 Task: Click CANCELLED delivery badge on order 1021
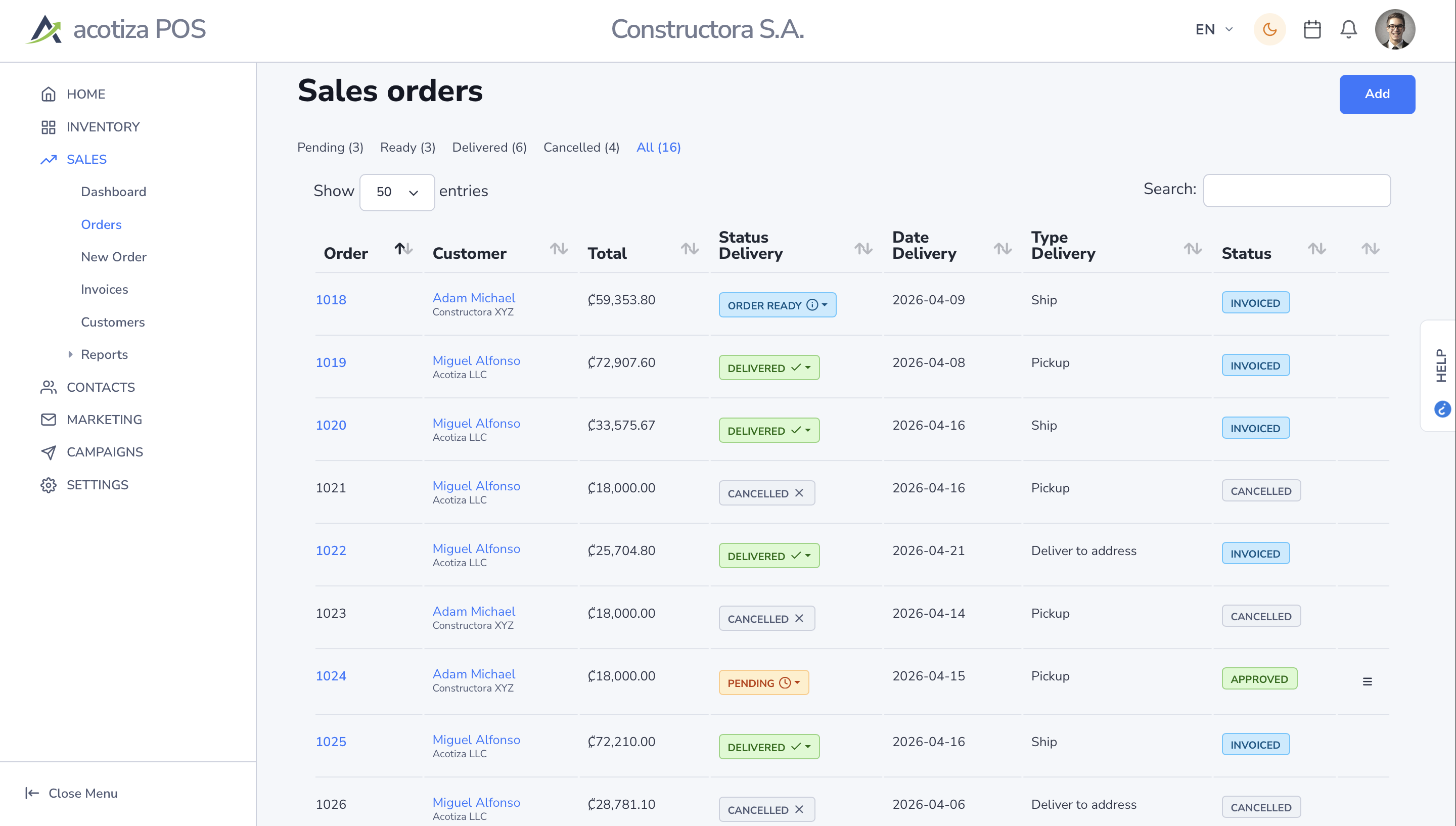click(766, 493)
